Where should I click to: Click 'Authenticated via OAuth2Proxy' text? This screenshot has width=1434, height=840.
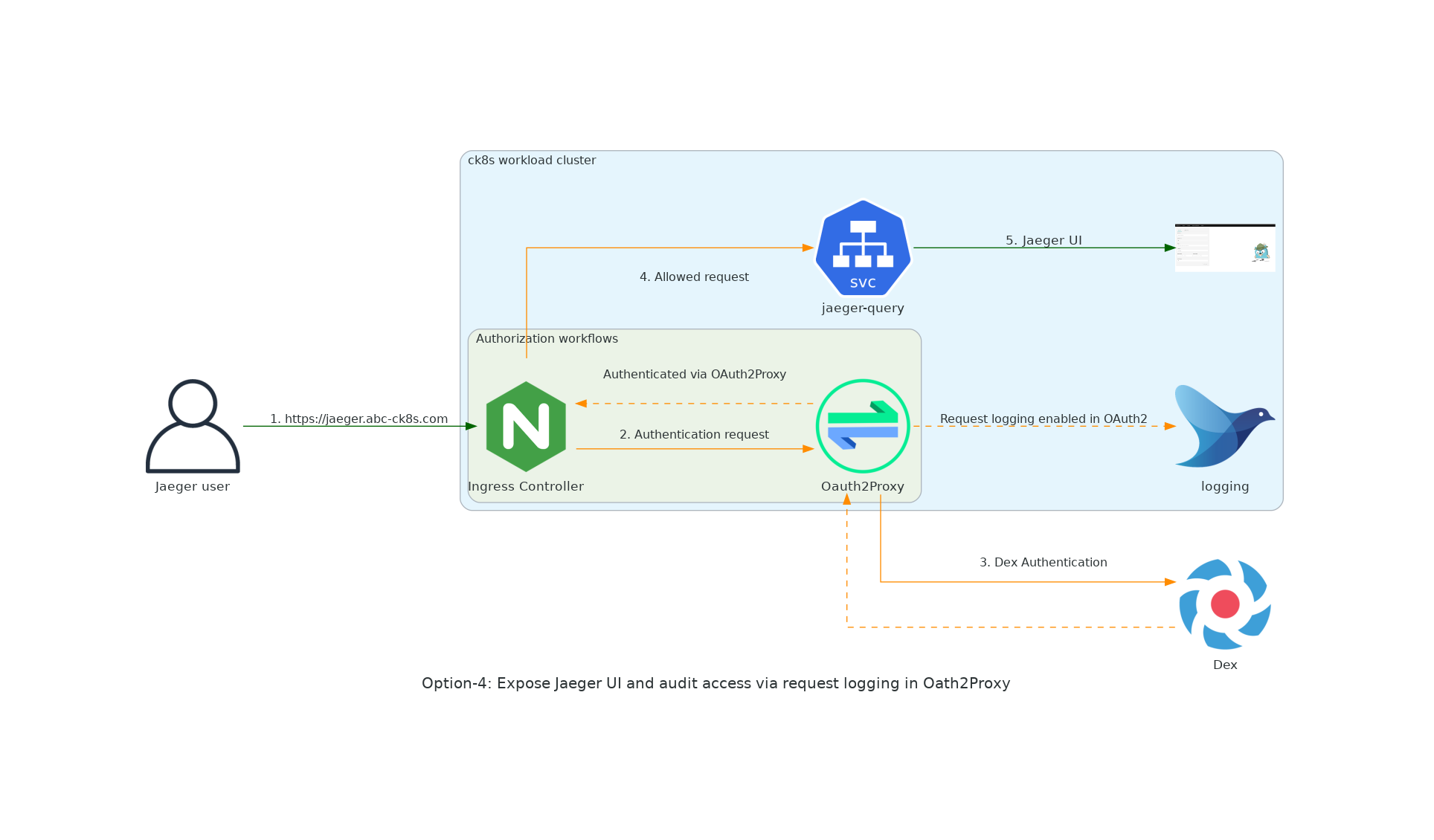pos(694,374)
